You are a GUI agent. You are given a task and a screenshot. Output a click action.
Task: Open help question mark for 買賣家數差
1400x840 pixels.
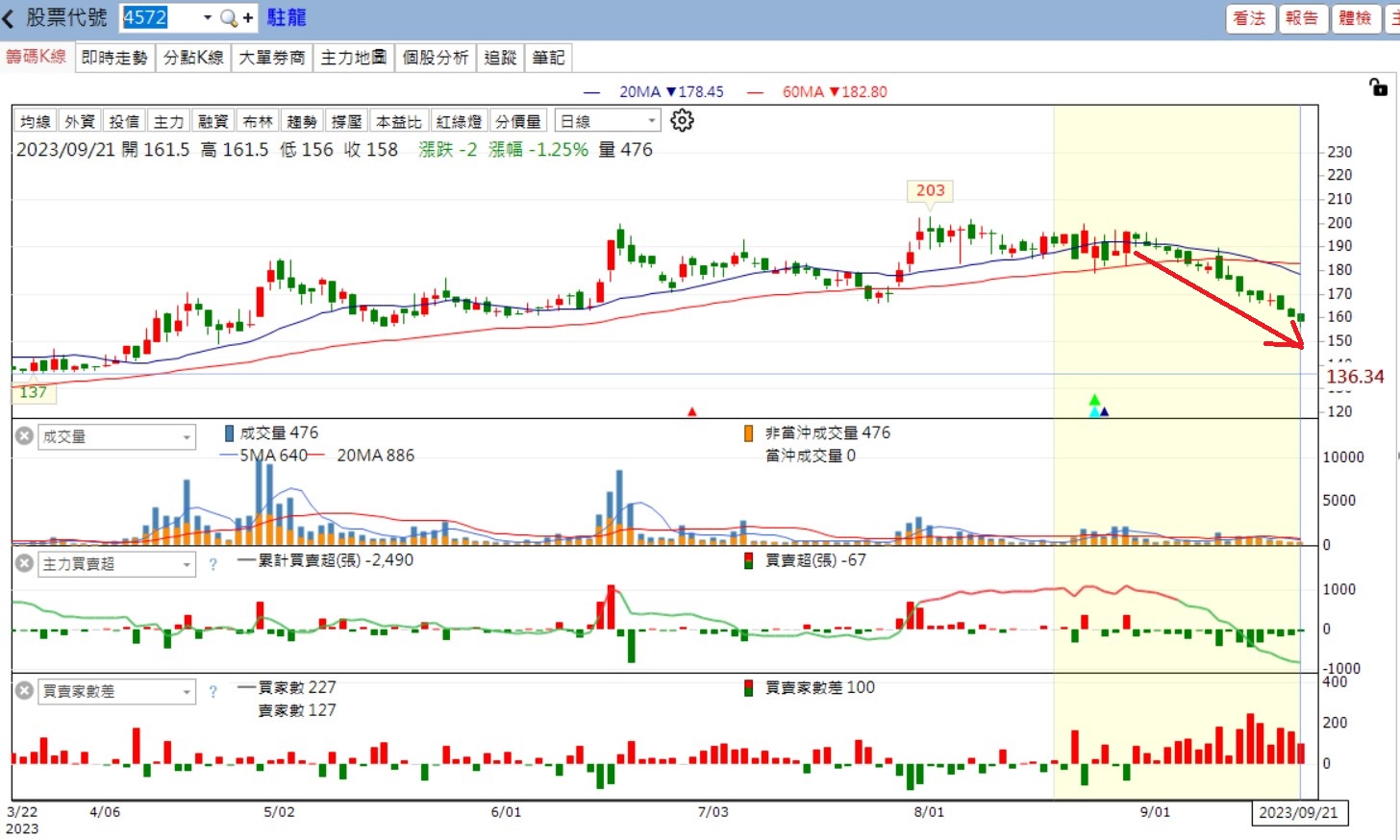(212, 691)
